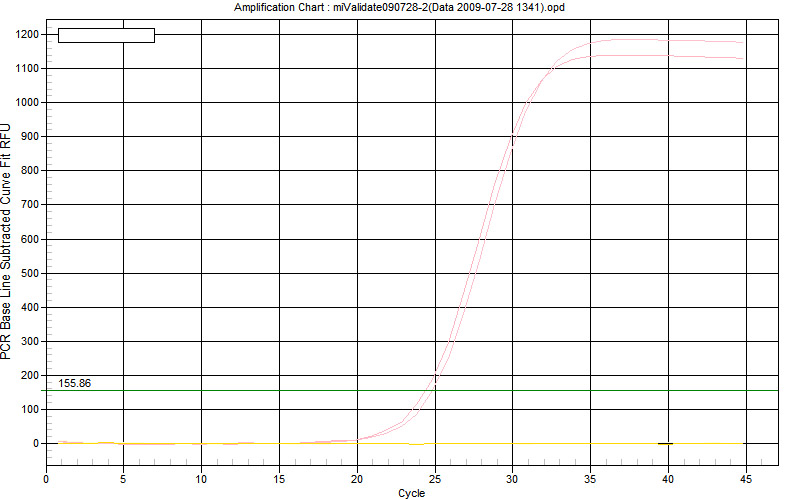Click the 25 x-axis tick label
This screenshot has width=800, height=500.
[x=435, y=479]
